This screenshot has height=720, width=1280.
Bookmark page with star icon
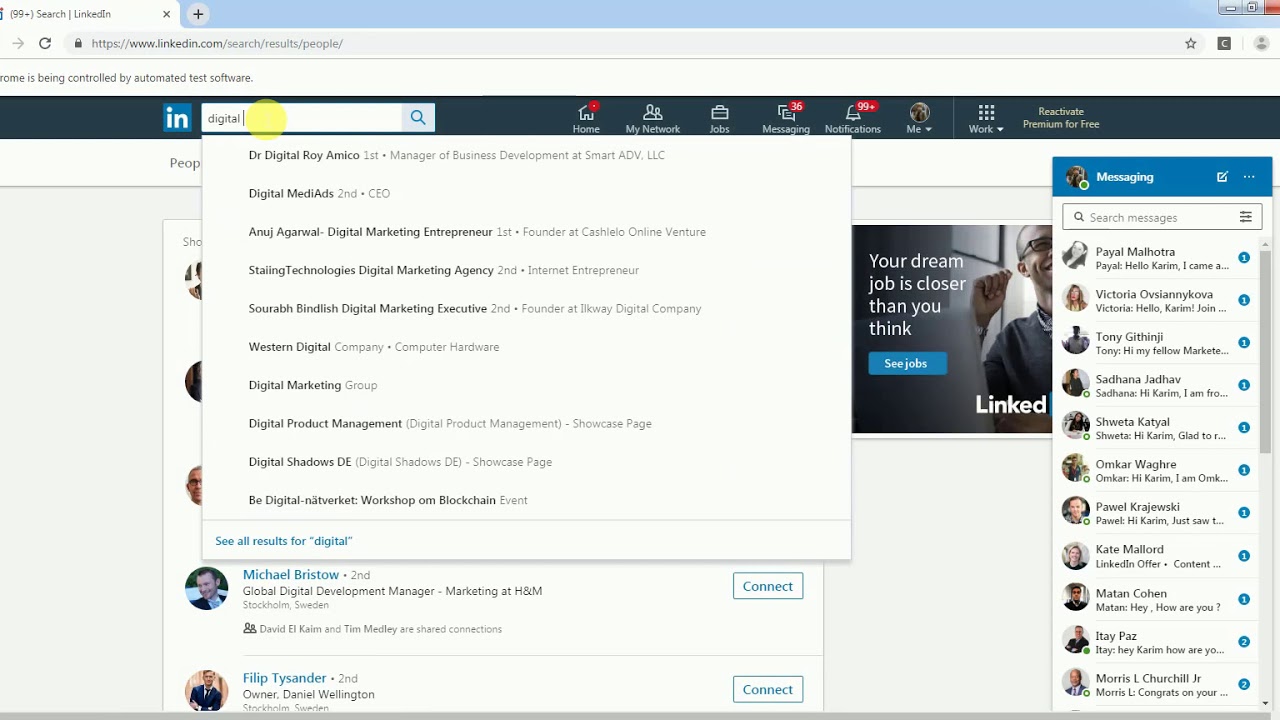1191,43
